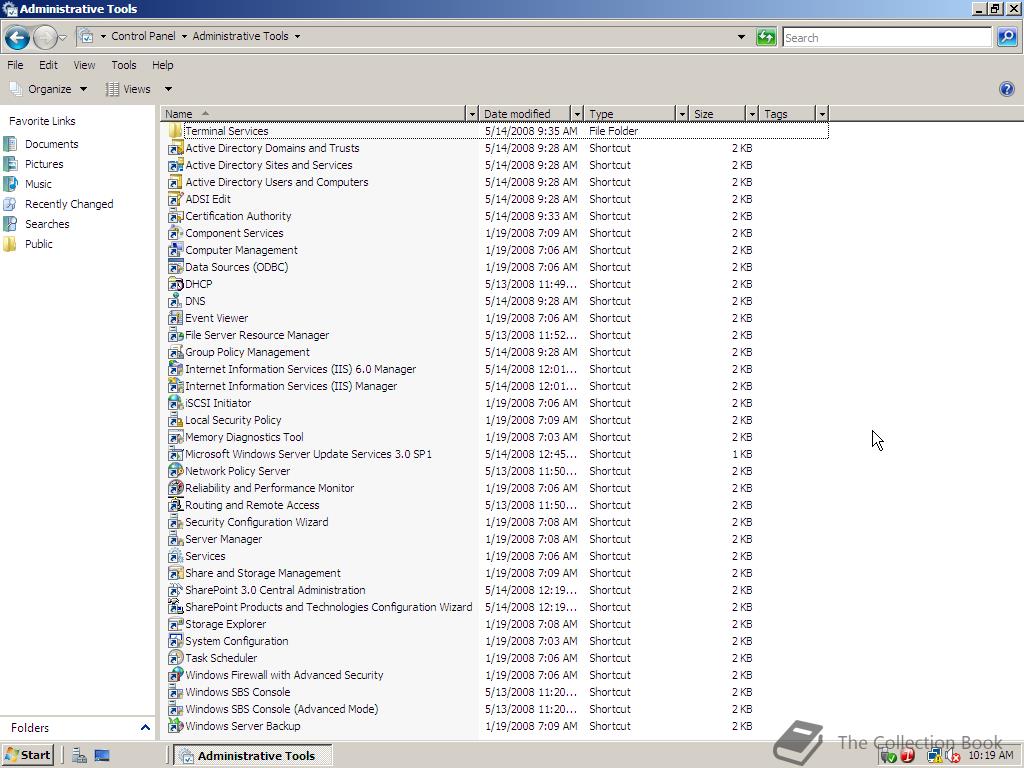Click the Control Panel breadcrumb
This screenshot has height=768, width=1024.
pyautogui.click(x=143, y=36)
